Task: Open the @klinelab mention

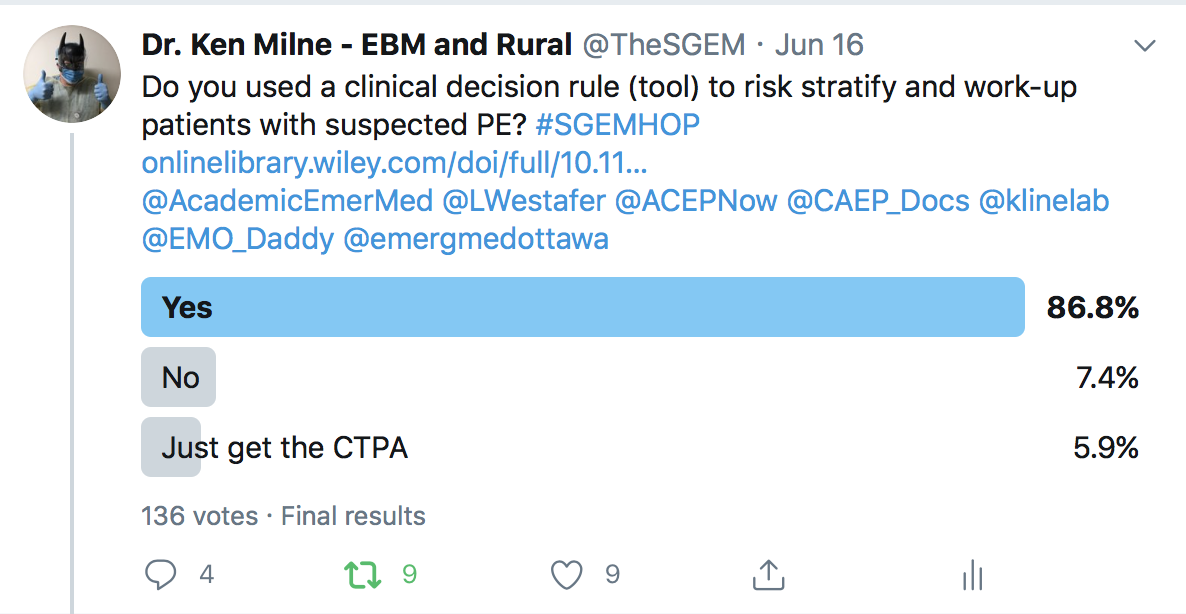Action: [1044, 201]
